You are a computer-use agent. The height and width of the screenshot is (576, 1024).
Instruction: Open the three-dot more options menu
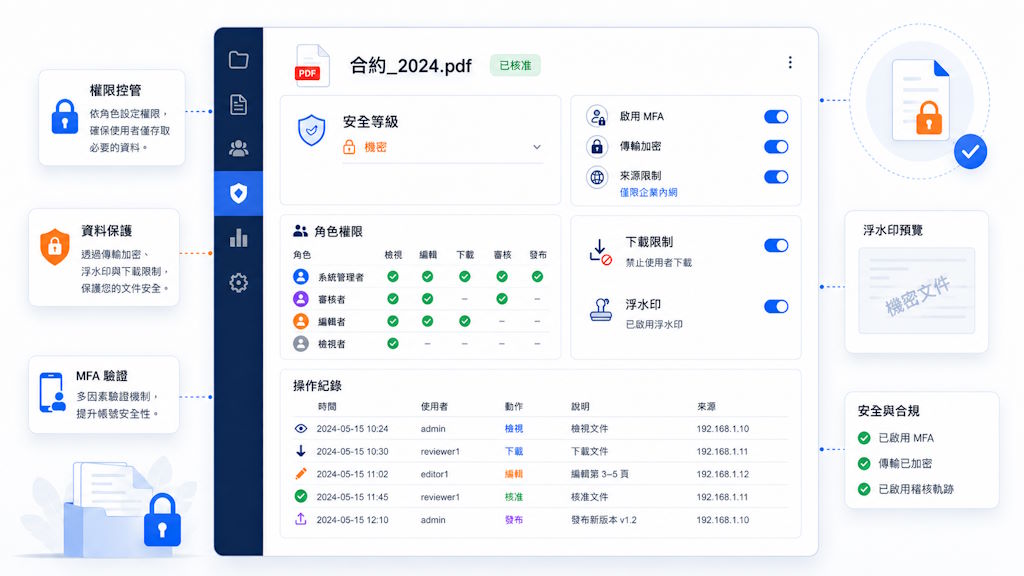click(x=790, y=62)
